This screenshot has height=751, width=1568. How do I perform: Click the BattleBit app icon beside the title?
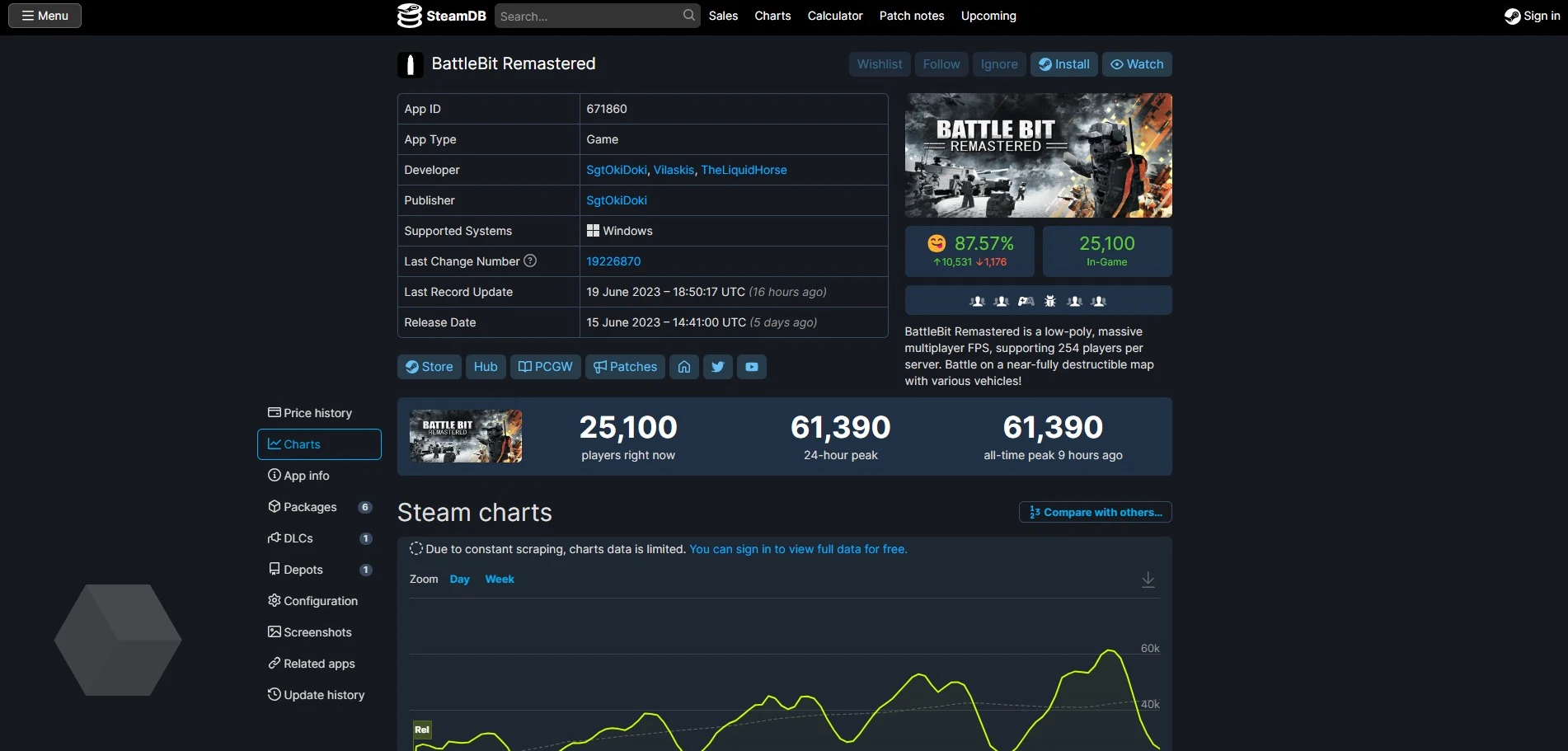coord(410,64)
